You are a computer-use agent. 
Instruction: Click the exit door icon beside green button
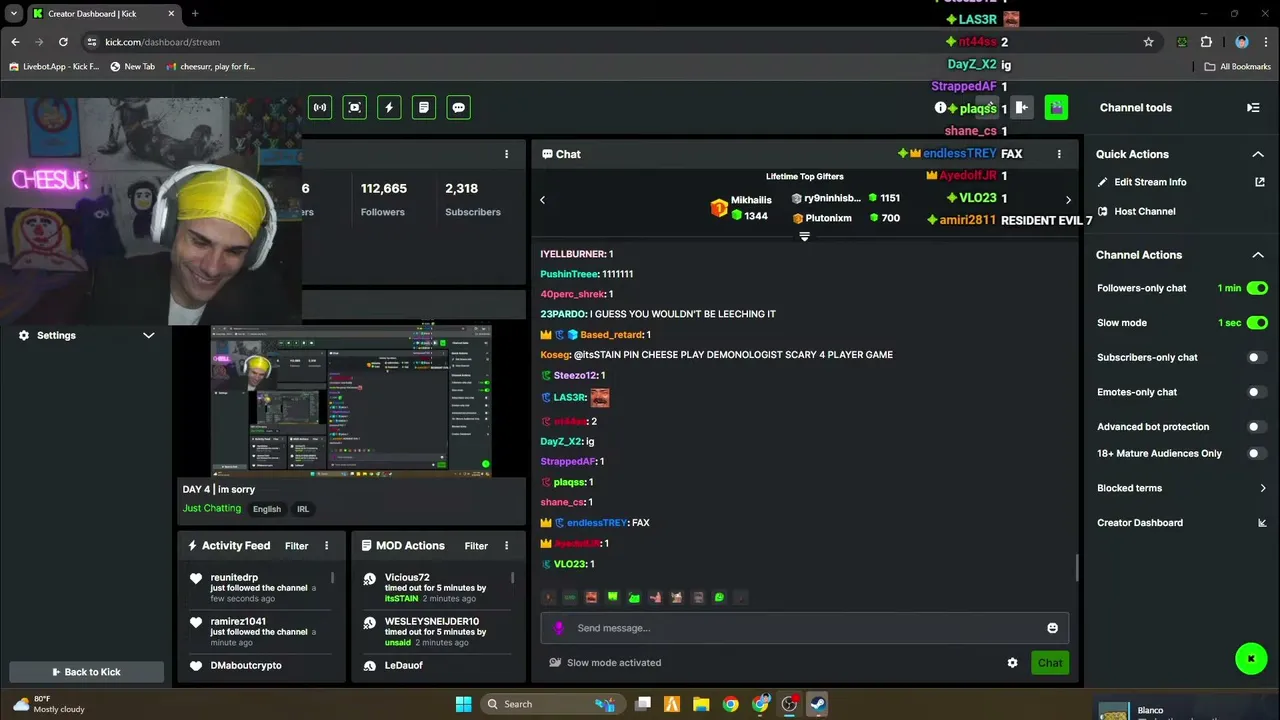tap(1021, 107)
